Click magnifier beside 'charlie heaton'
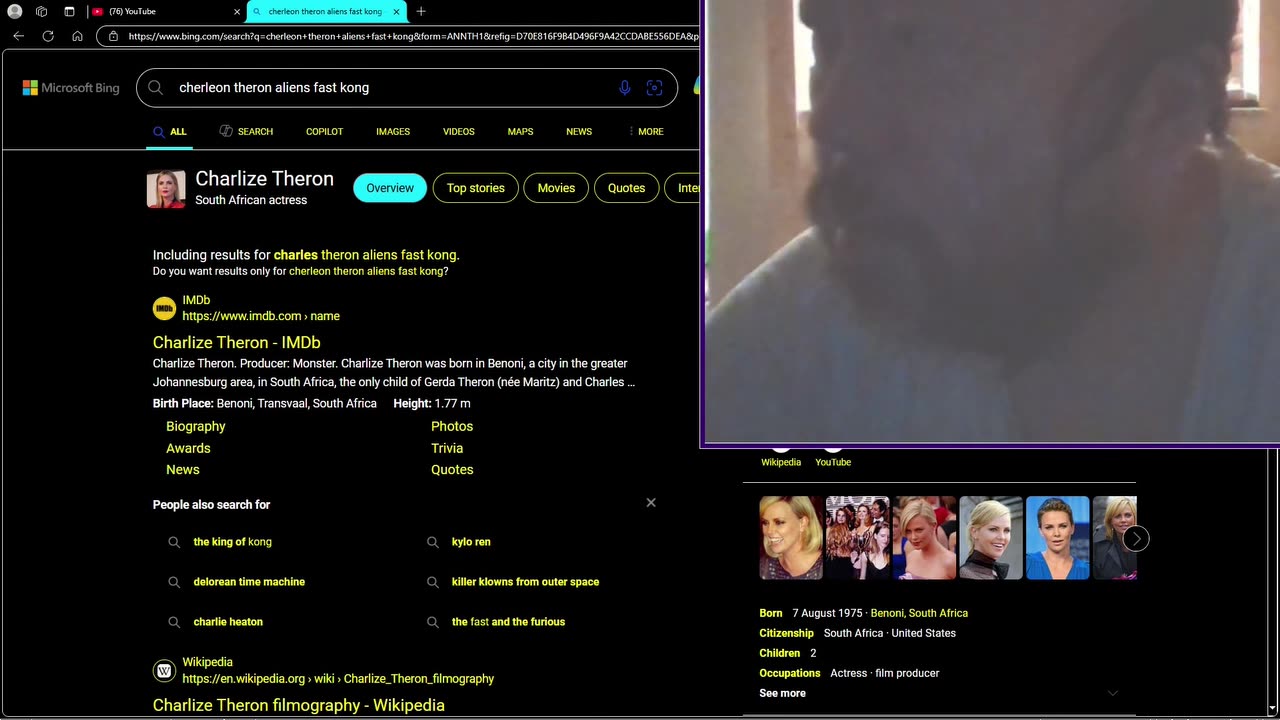 174,622
